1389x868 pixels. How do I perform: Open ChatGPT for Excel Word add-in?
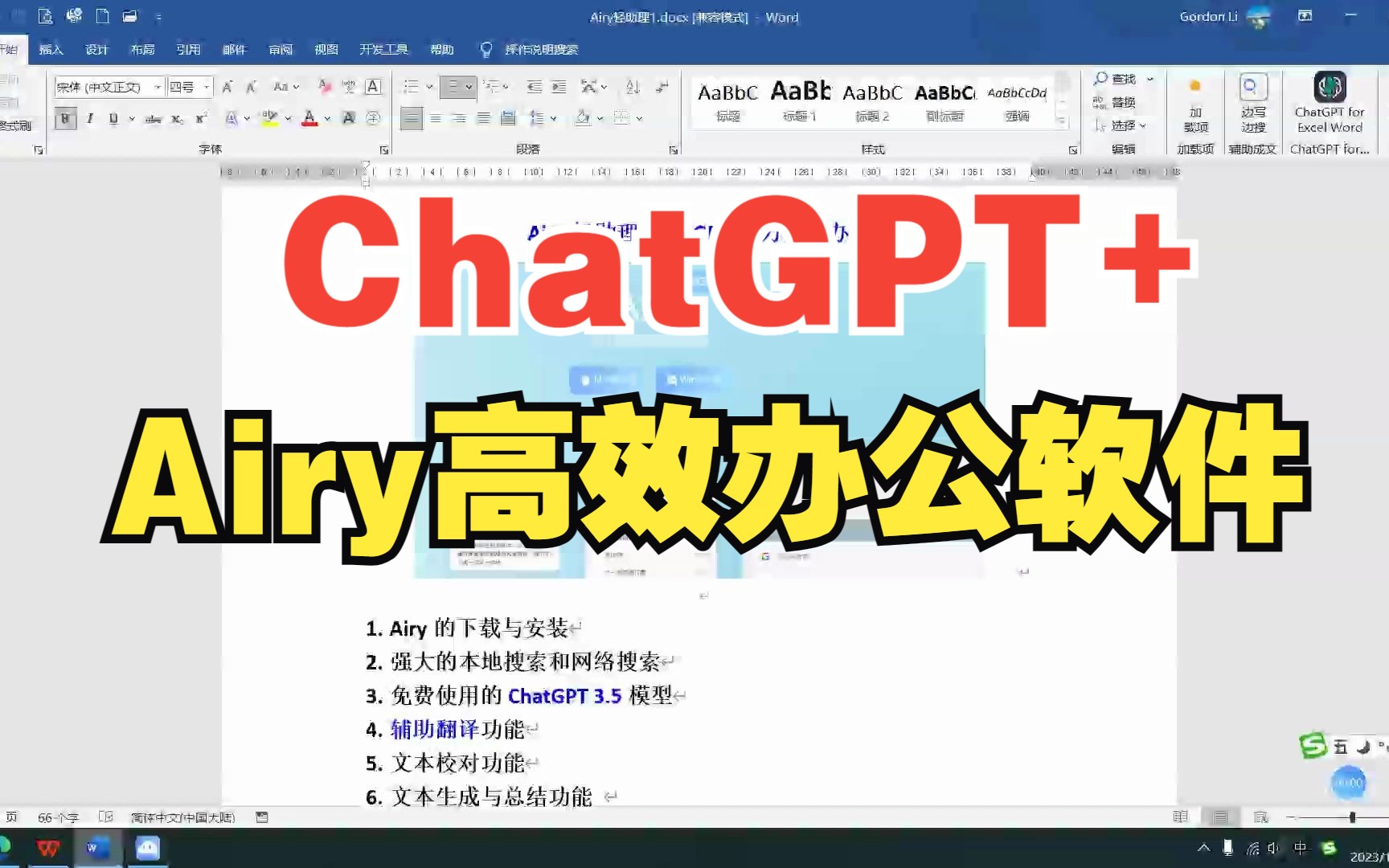(x=1330, y=103)
